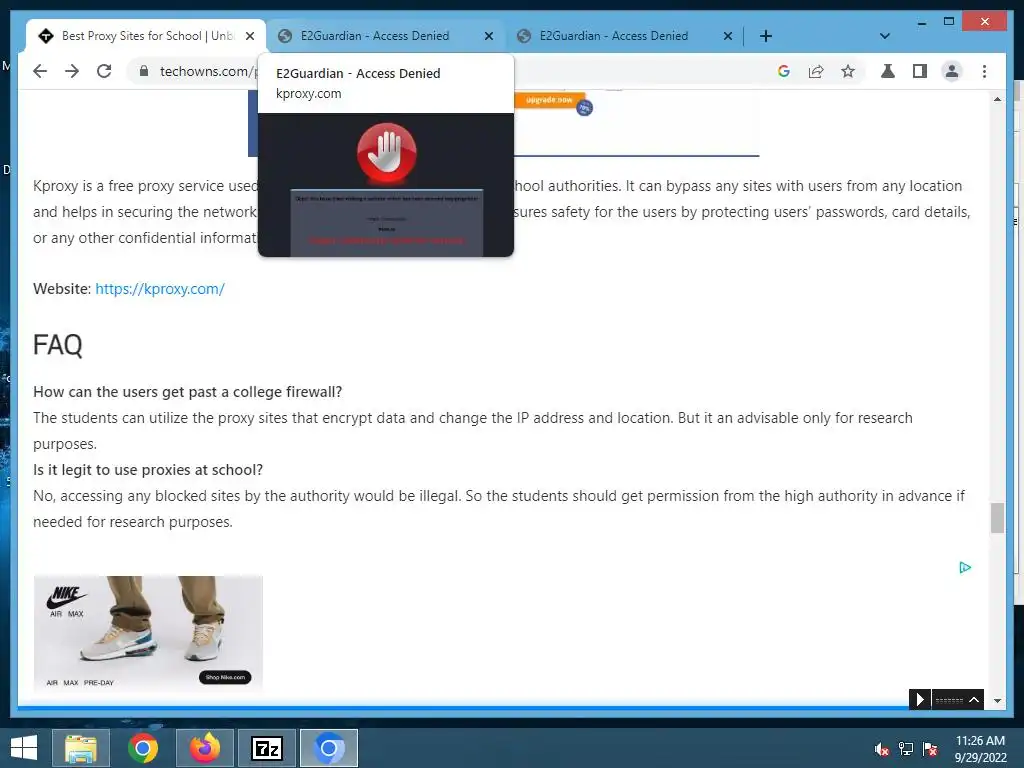Expand the bottom ad bar chevron
1024x768 pixels.
[974, 699]
